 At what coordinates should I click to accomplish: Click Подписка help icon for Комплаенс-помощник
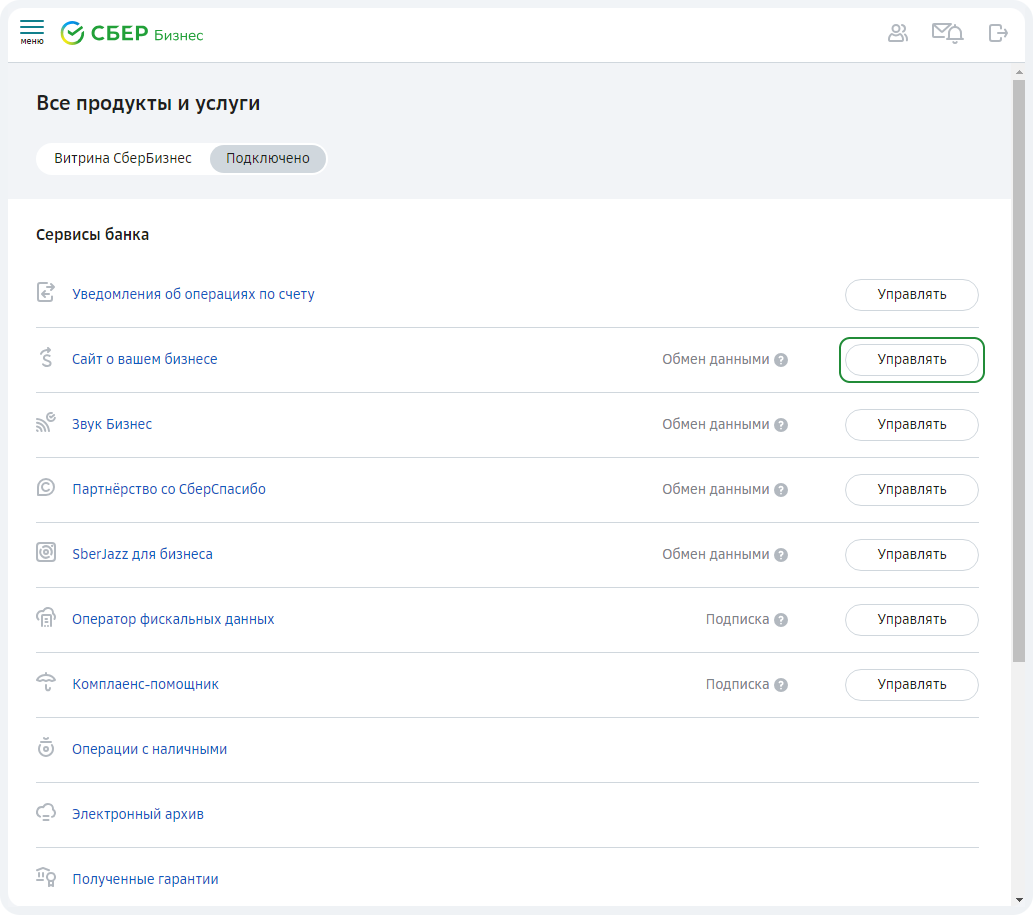tap(781, 685)
